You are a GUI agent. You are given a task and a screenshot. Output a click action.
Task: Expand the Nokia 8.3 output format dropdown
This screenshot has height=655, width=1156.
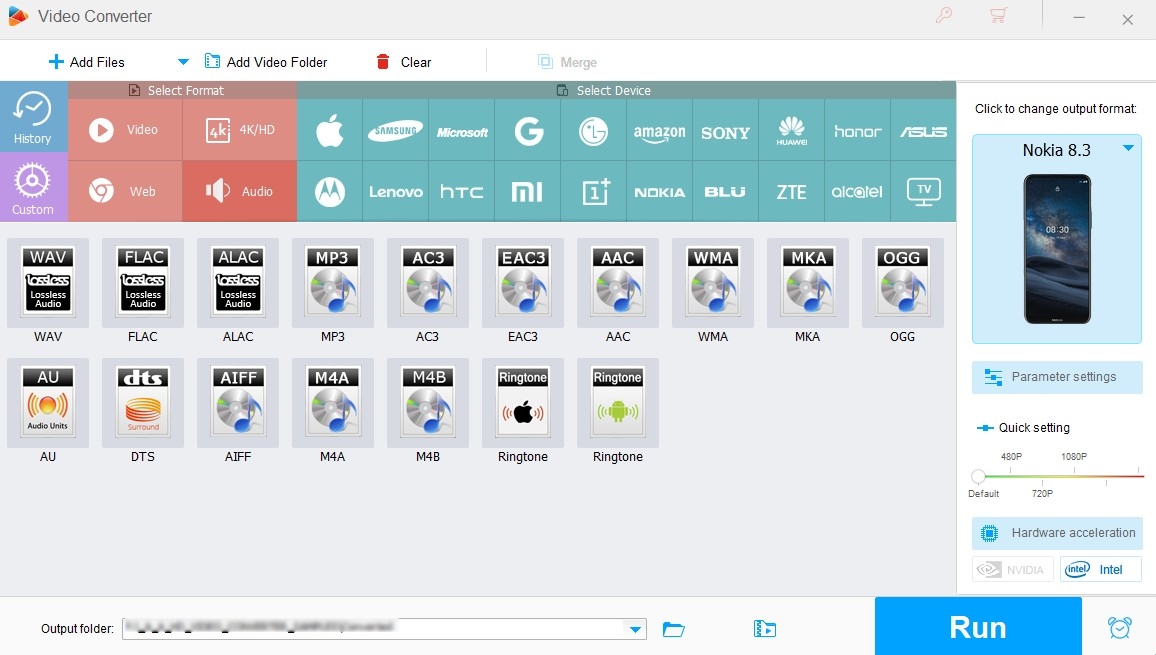pyautogui.click(x=1128, y=149)
